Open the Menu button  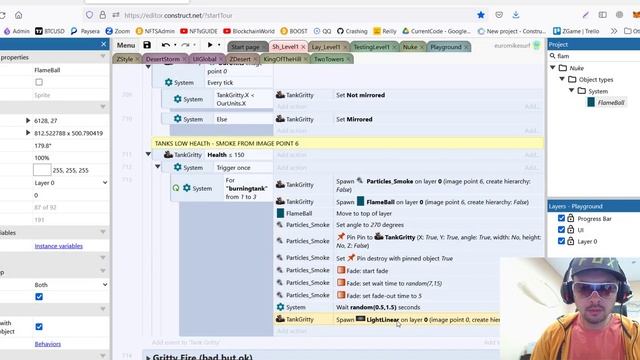[126, 45]
